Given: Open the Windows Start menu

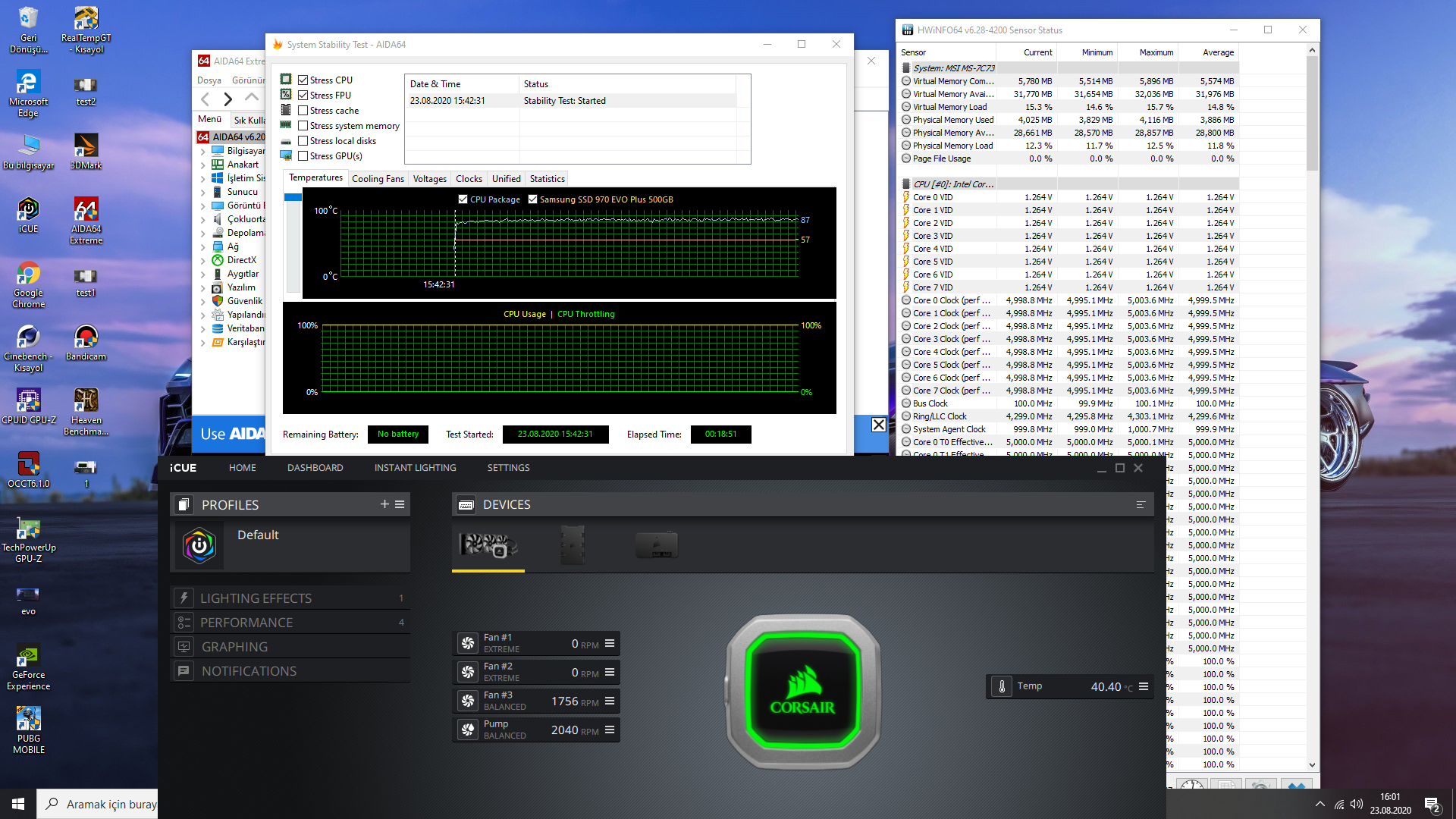Looking at the screenshot, I should (x=18, y=804).
